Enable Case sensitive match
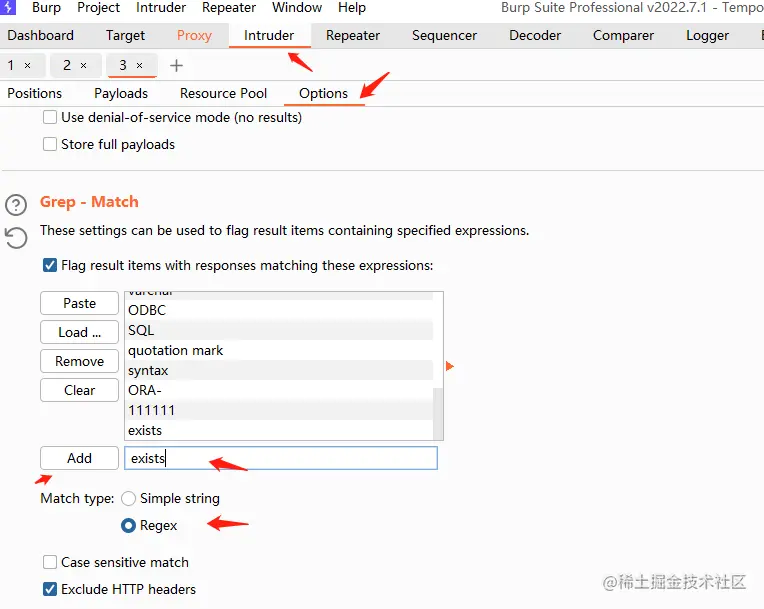 (50, 562)
